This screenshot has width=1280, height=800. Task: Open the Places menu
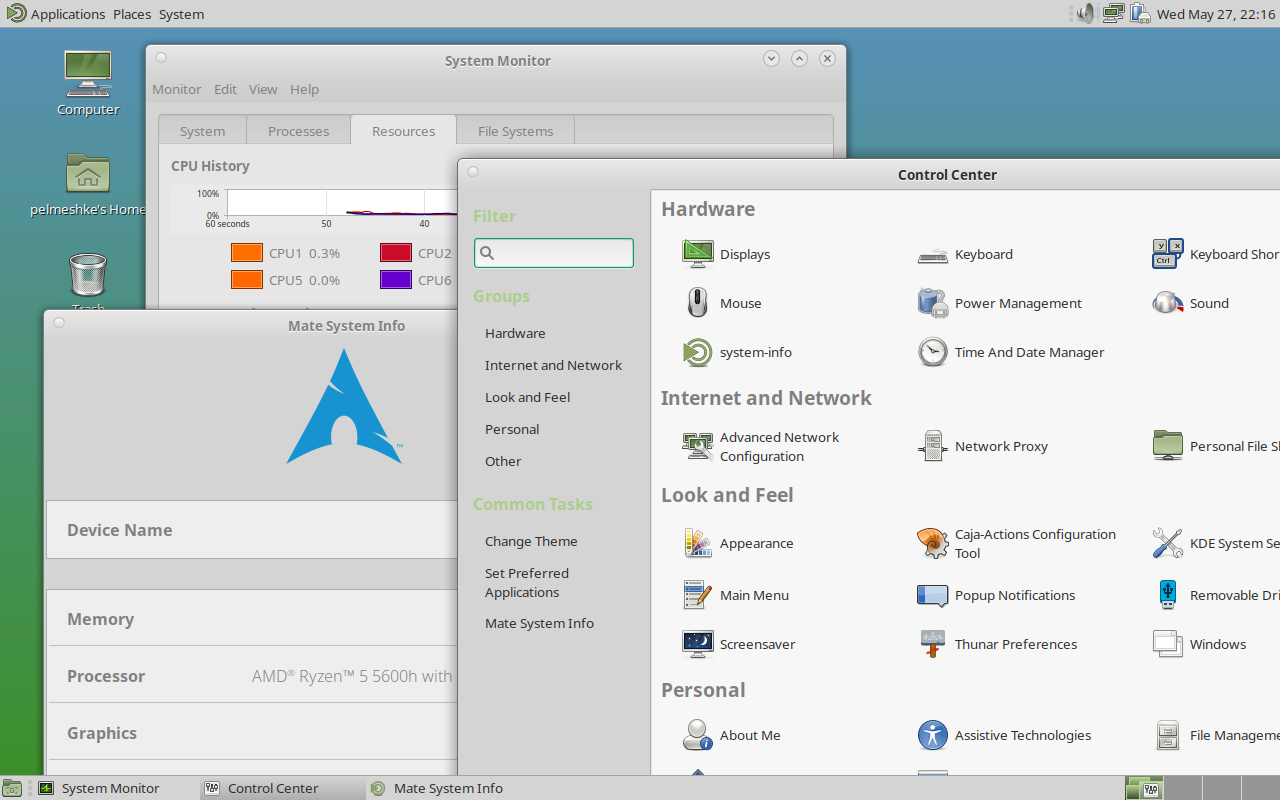(x=132, y=14)
